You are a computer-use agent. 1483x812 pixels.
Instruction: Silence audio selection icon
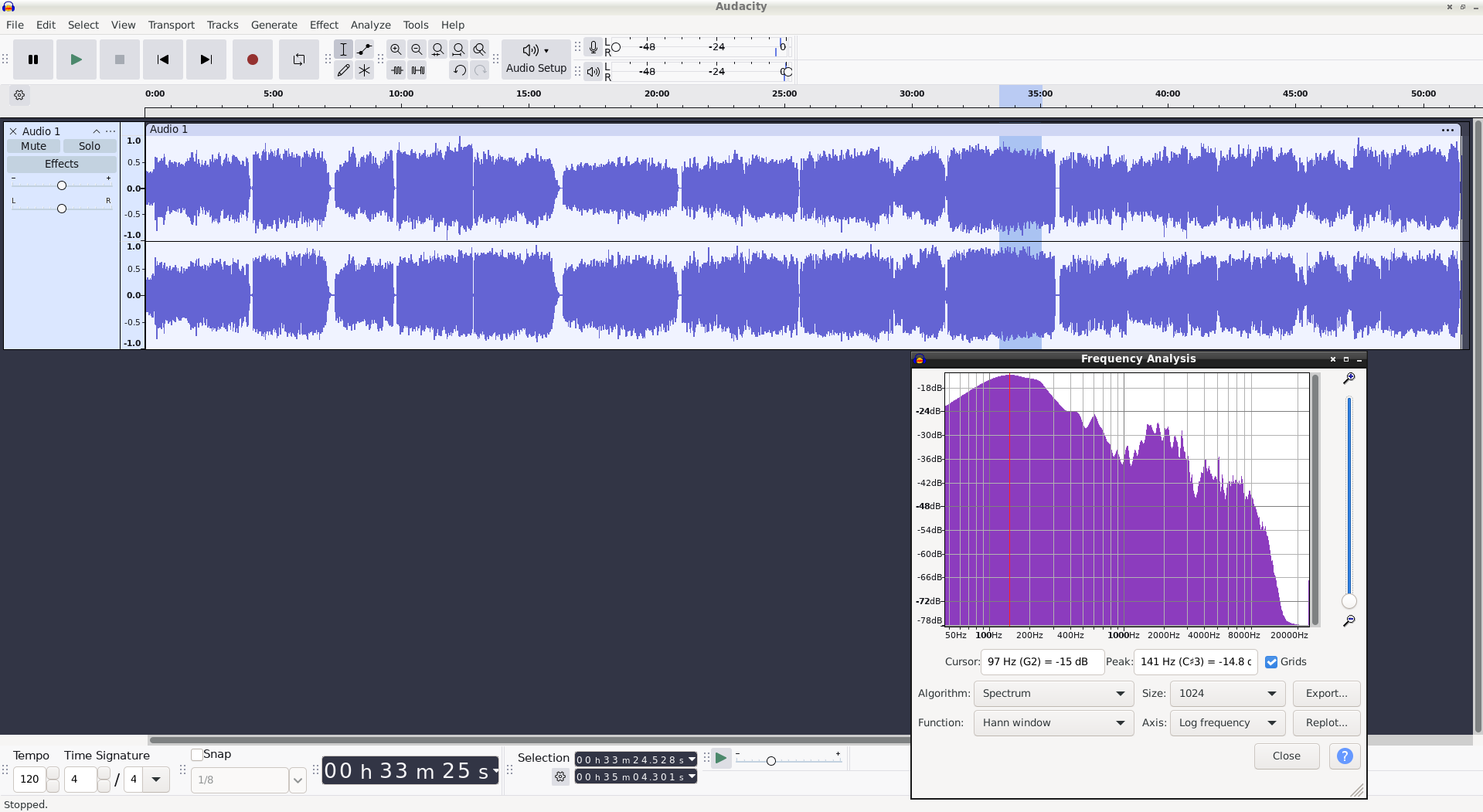point(417,70)
